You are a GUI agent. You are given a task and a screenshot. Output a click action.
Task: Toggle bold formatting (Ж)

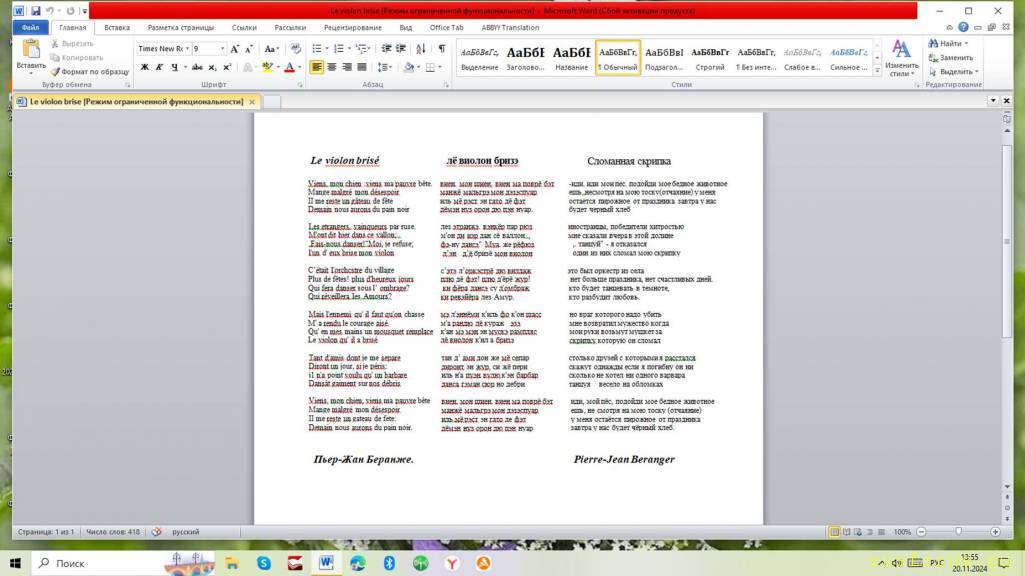pyautogui.click(x=145, y=67)
